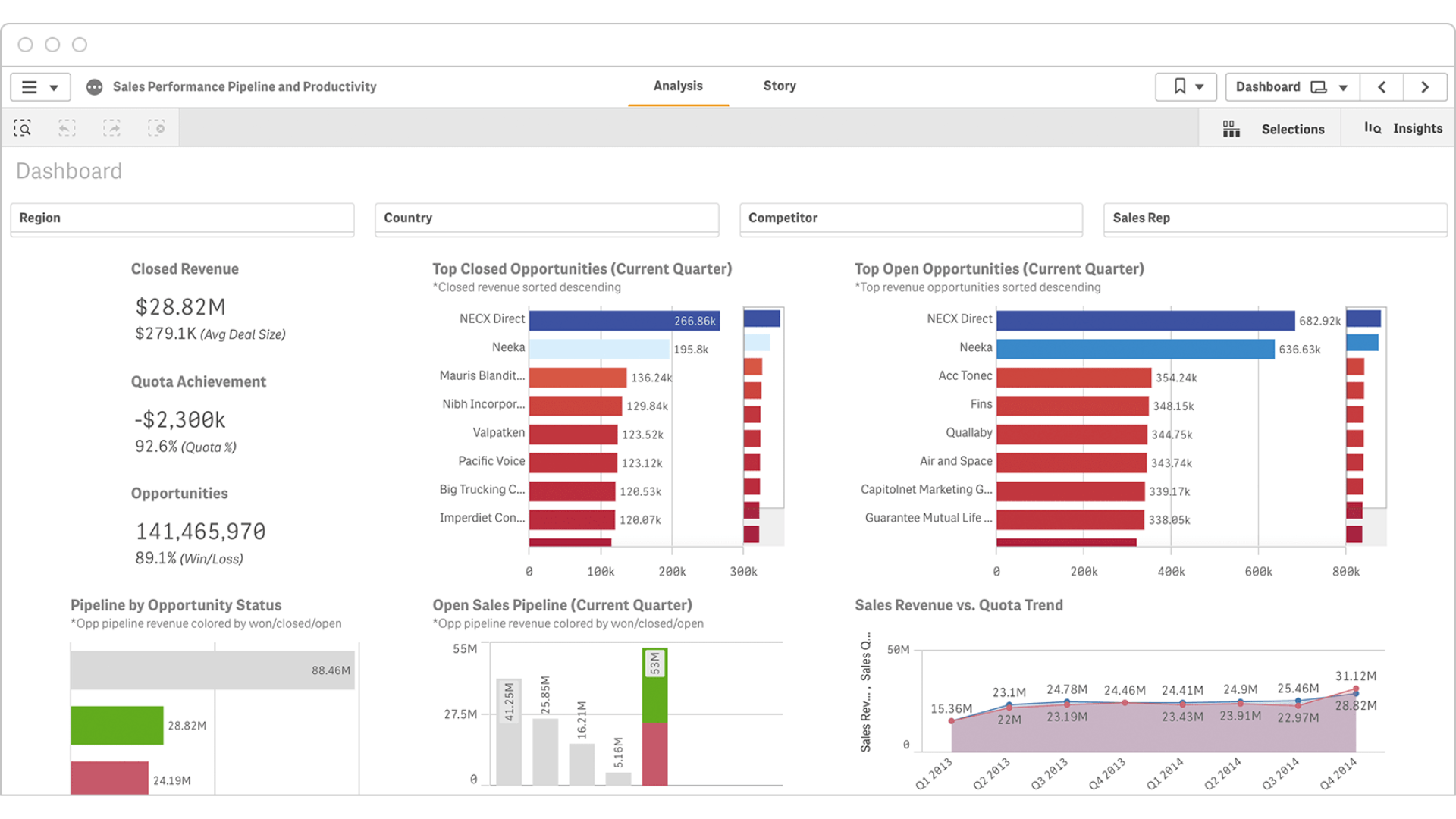This screenshot has height=819, width=1456.
Task: Click the green 28.82M pipeline bar
Action: click(x=117, y=726)
